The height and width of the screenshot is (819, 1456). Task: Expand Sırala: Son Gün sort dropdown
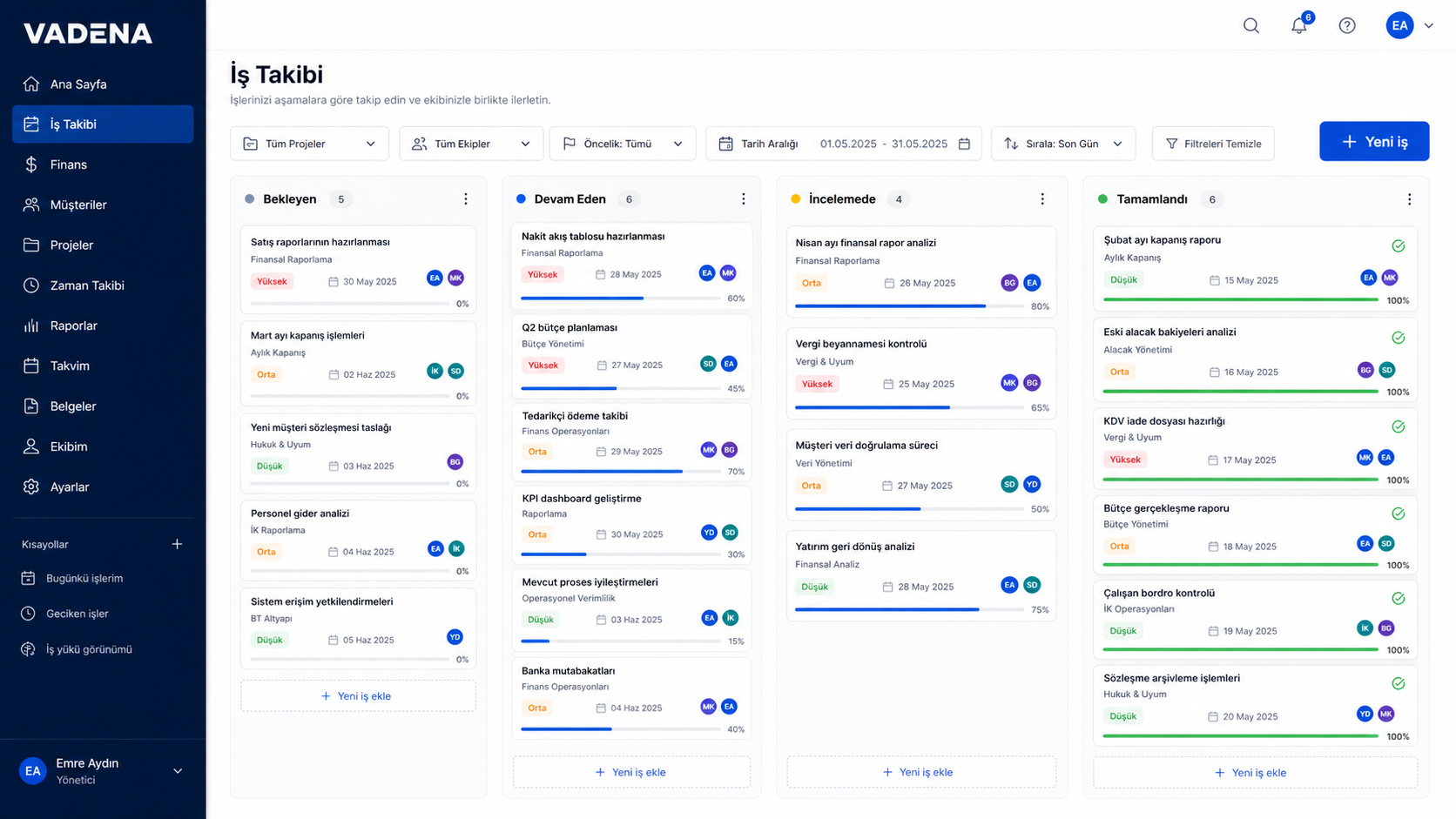tap(1063, 144)
